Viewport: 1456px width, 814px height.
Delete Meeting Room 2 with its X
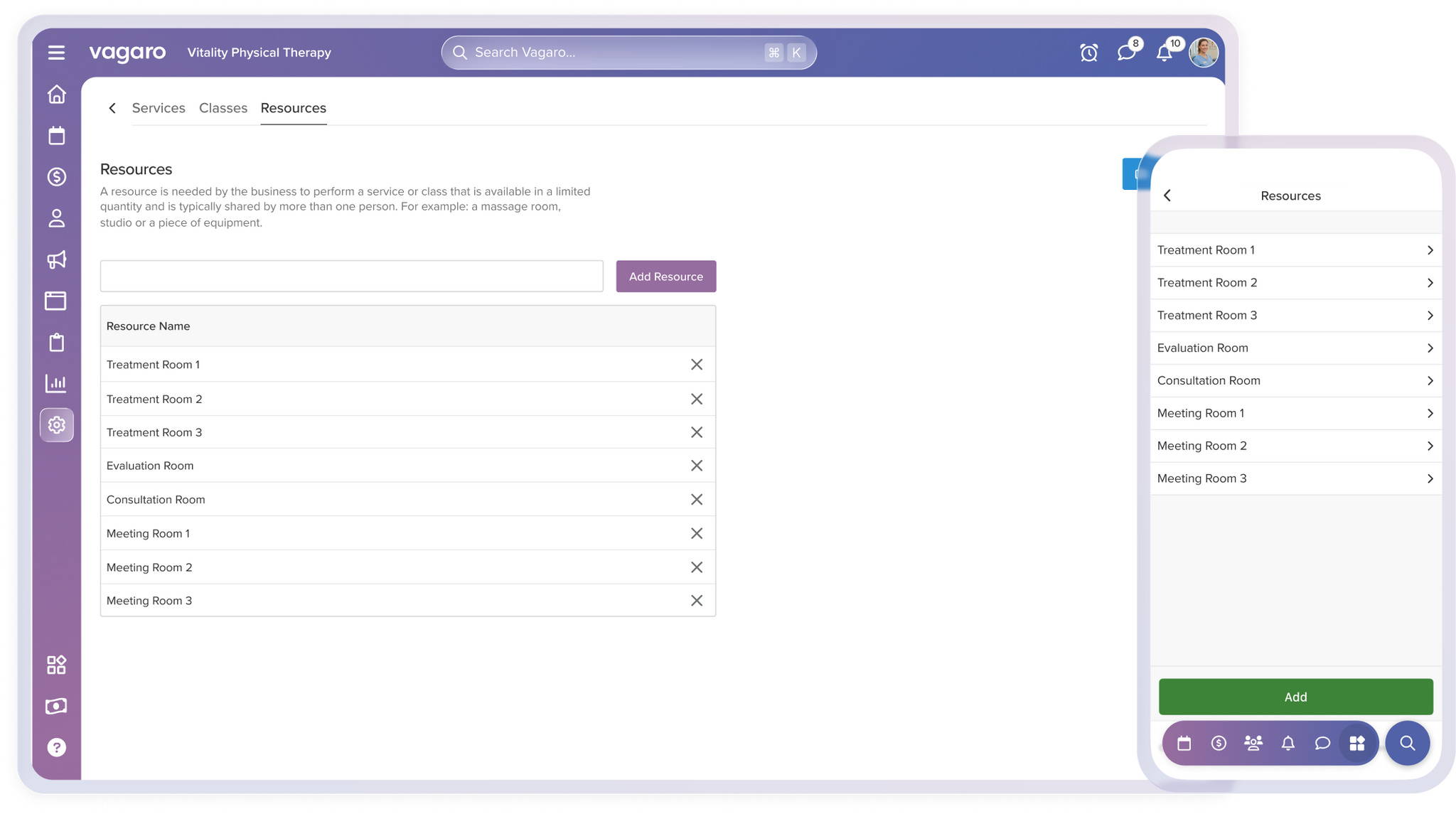pos(697,567)
